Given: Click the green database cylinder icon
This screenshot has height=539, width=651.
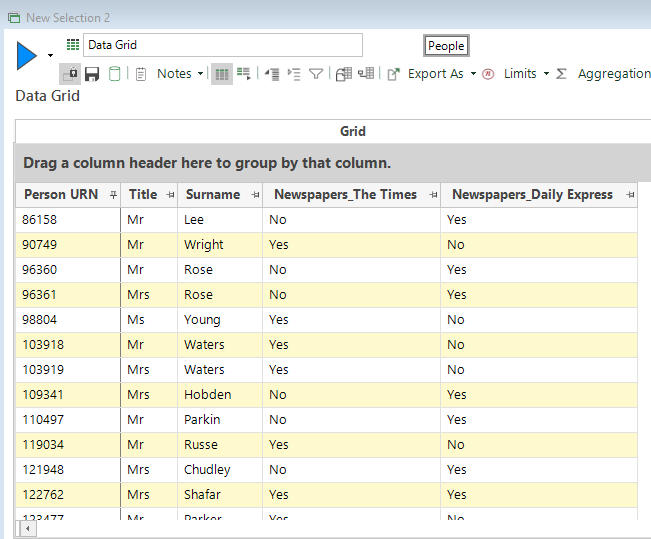Looking at the screenshot, I should pos(115,74).
